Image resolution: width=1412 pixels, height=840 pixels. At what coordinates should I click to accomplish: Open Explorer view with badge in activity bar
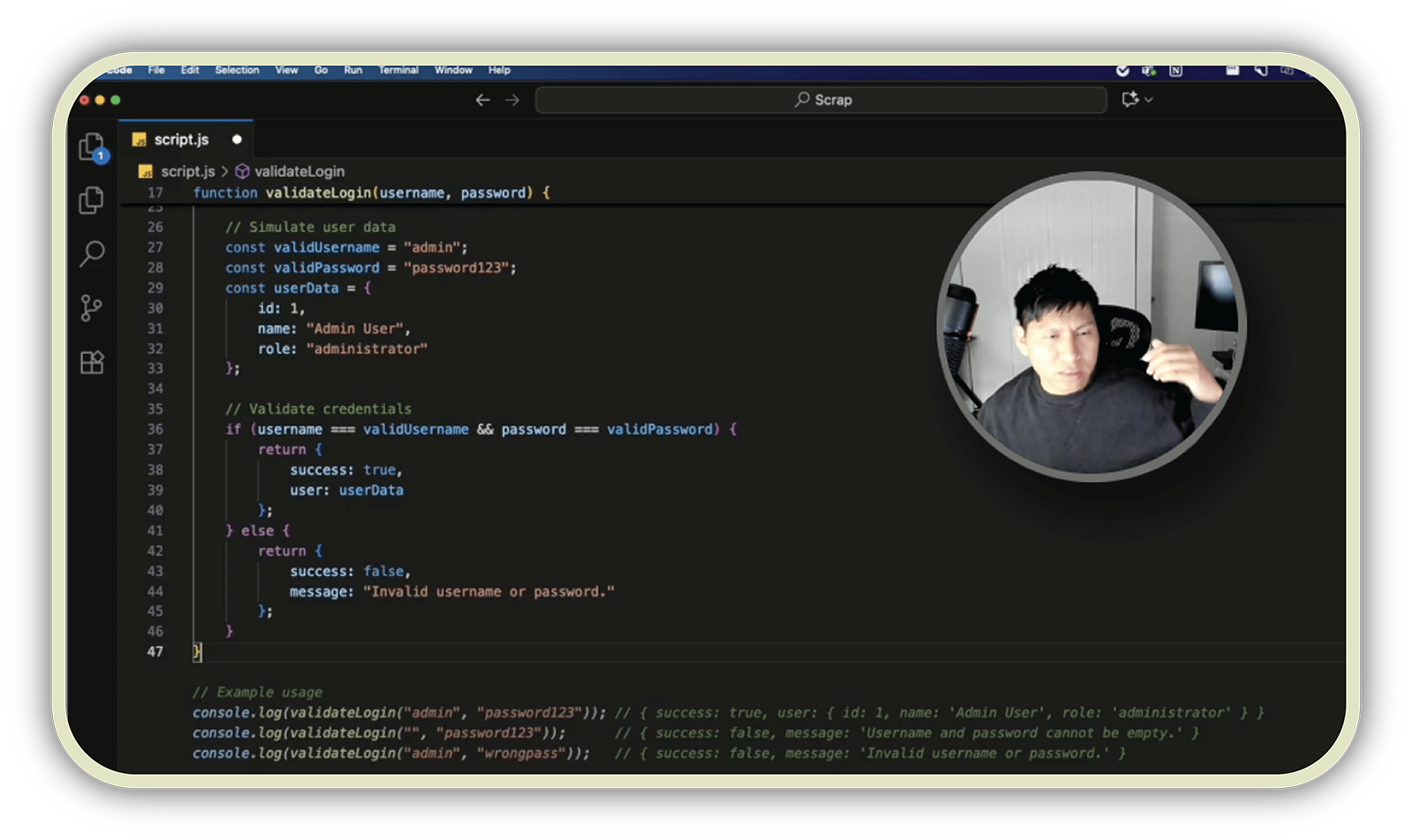click(x=92, y=147)
